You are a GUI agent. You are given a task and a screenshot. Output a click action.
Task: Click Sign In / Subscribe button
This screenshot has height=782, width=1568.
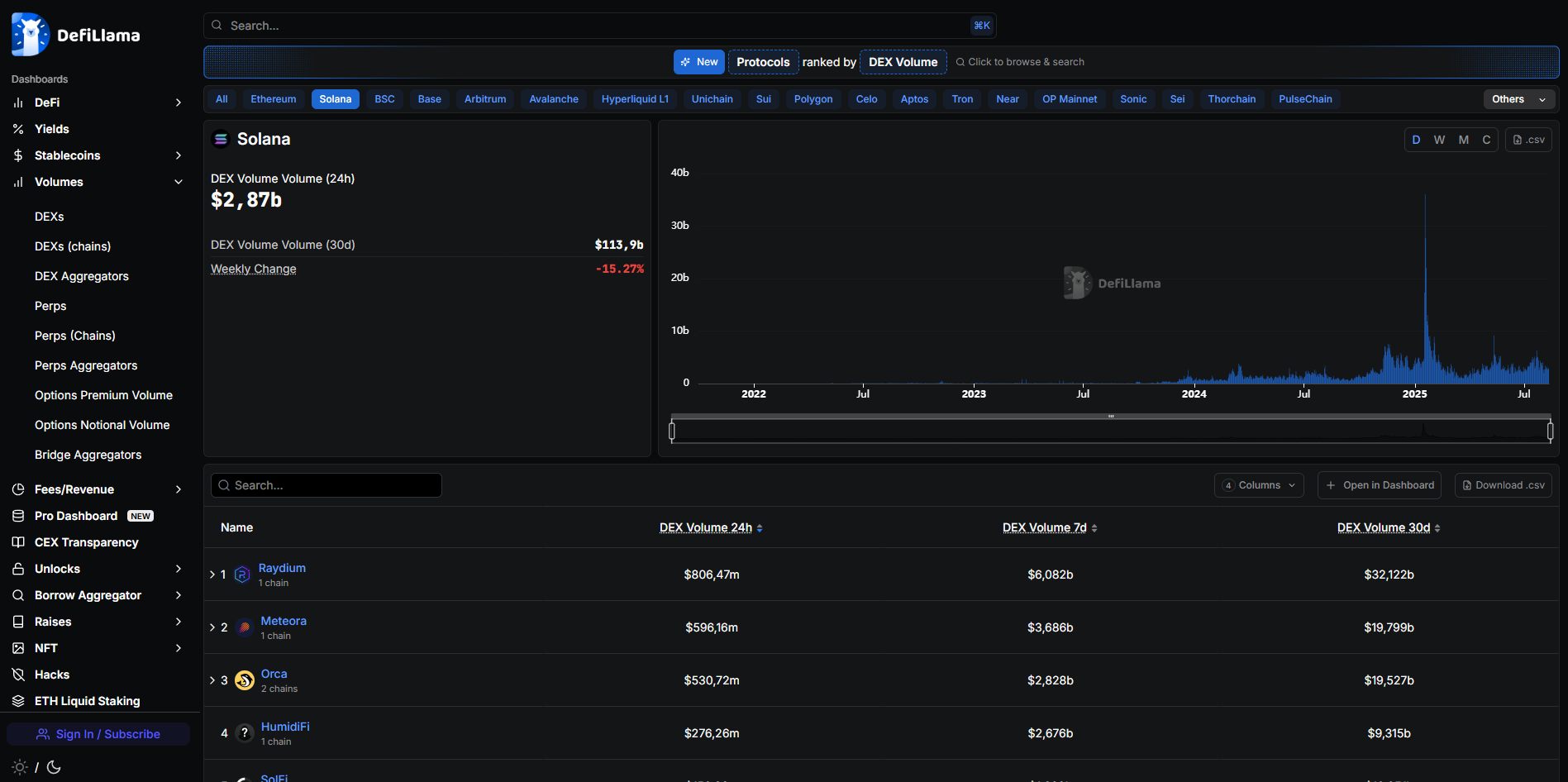tap(98, 734)
